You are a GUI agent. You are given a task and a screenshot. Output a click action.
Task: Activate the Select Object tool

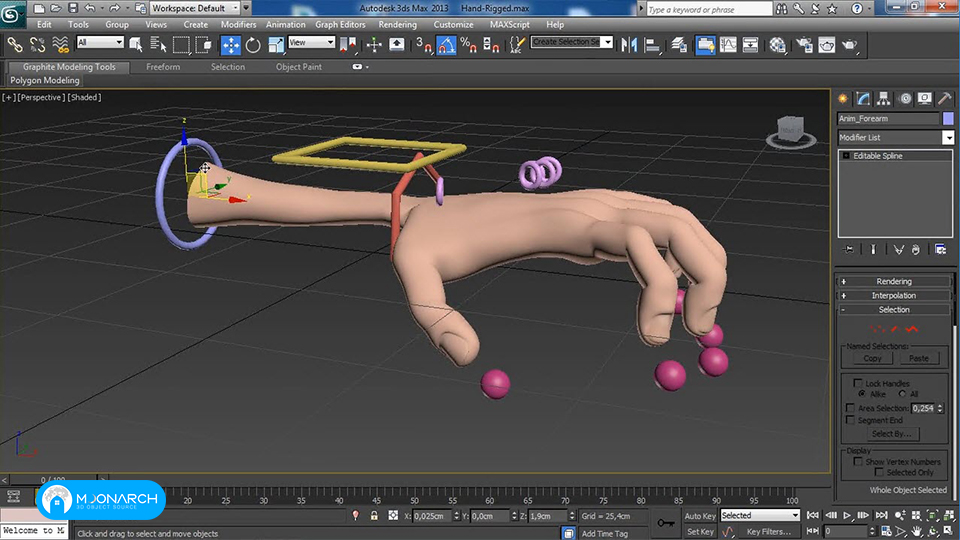tap(136, 45)
